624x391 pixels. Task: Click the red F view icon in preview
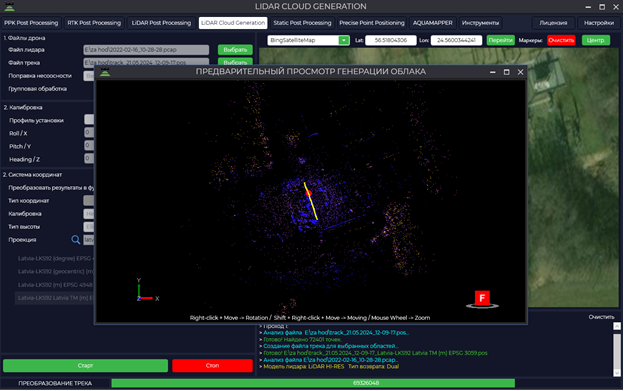point(482,298)
